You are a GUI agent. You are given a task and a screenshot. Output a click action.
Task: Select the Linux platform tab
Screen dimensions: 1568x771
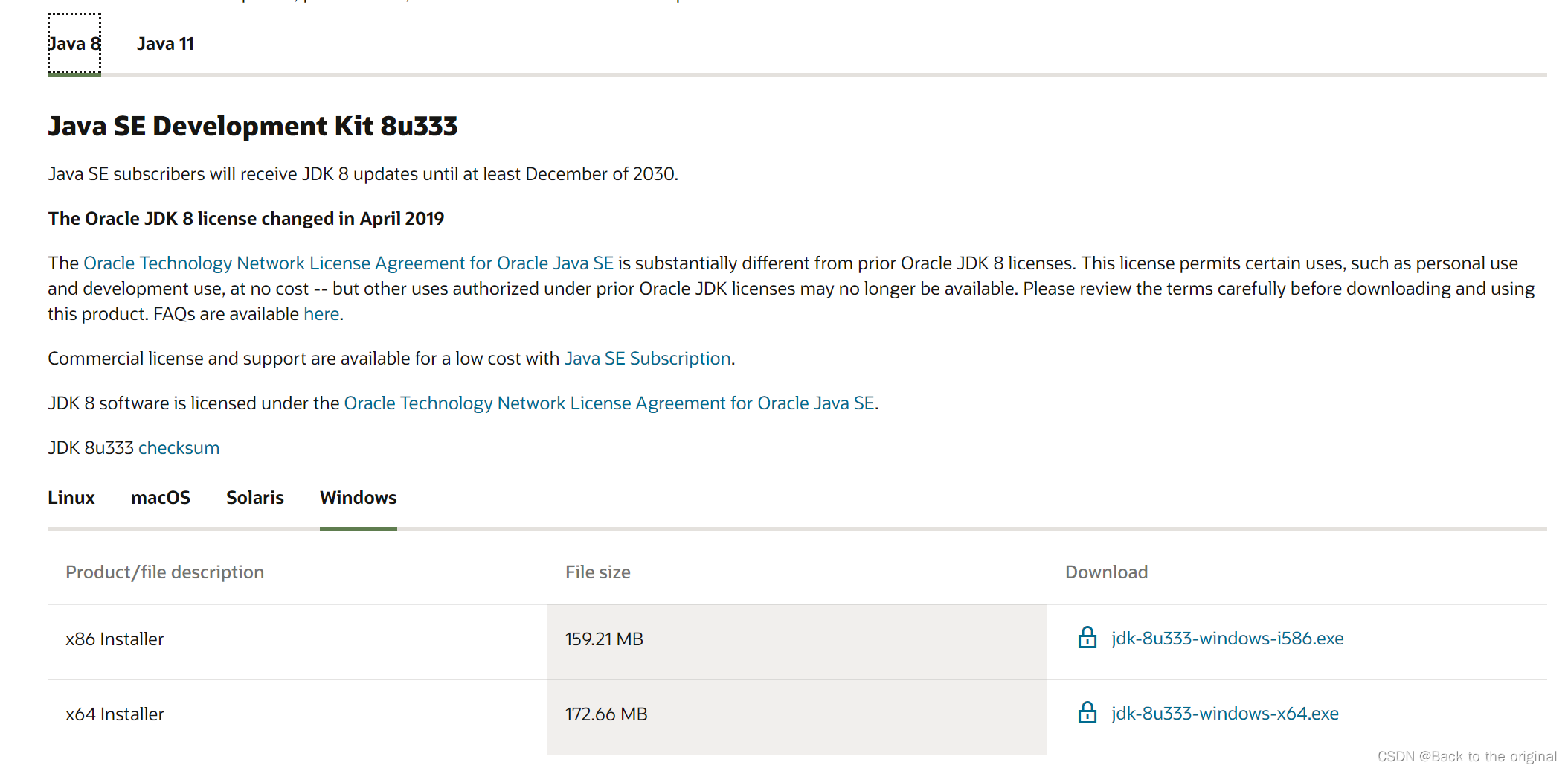pyautogui.click(x=71, y=498)
